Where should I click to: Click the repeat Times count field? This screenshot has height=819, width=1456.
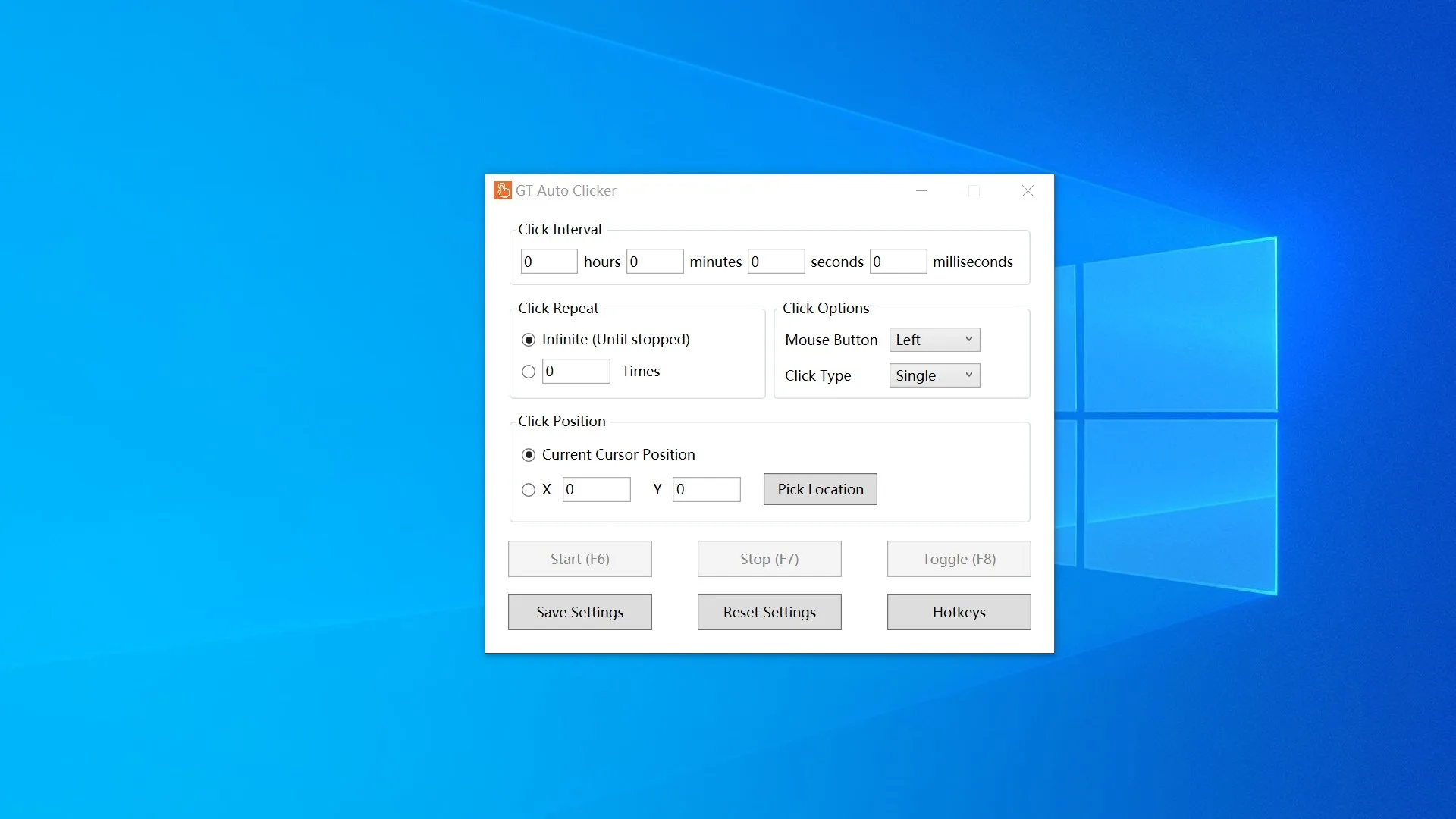click(576, 372)
